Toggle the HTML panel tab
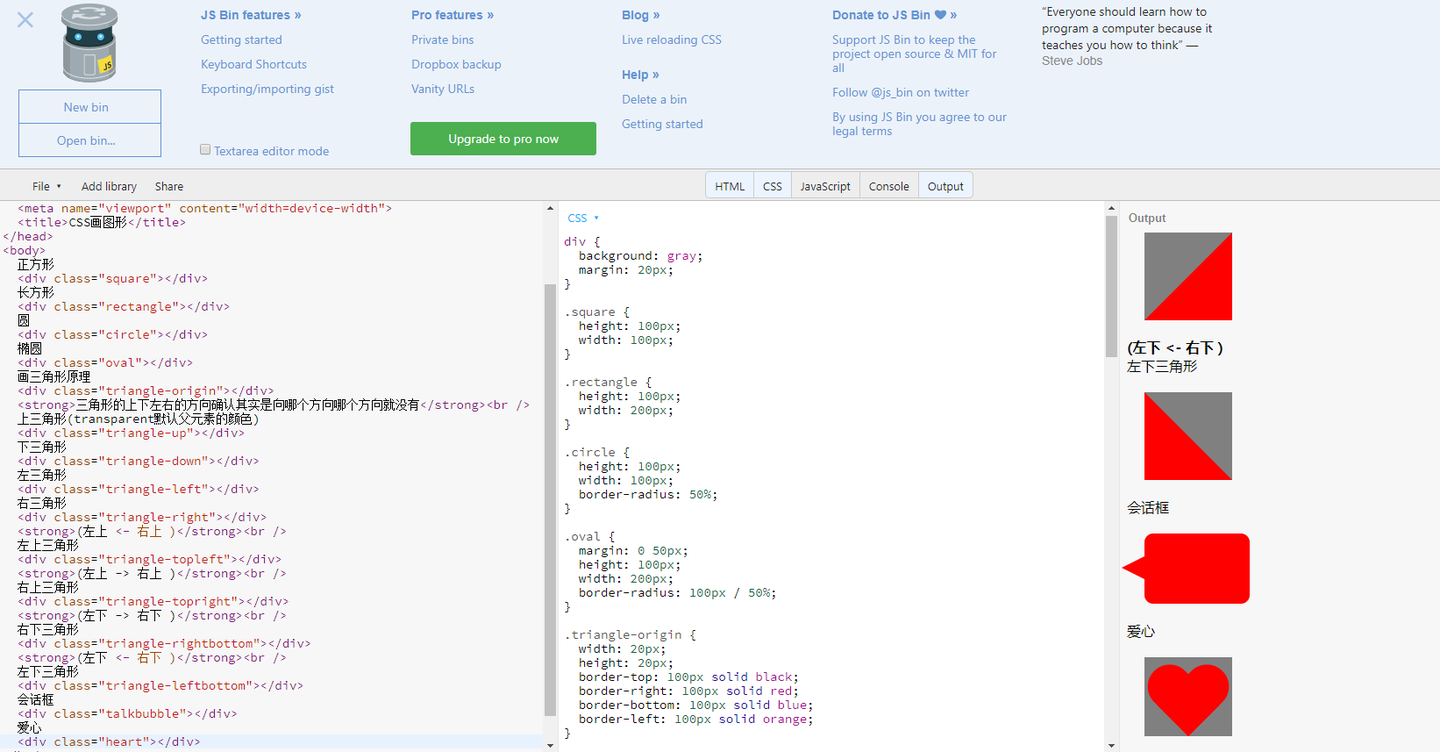 point(730,186)
